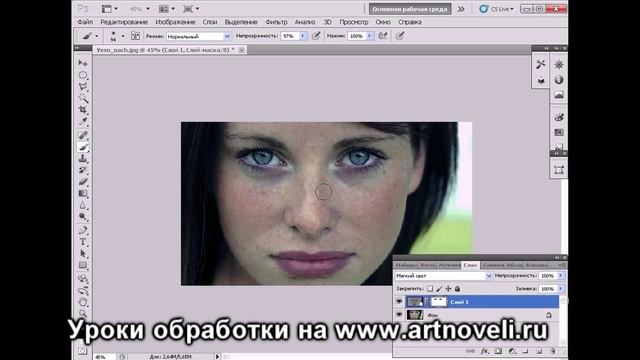640x360 pixels.
Task: Select the Clone Stamp tool
Action: (x=83, y=158)
